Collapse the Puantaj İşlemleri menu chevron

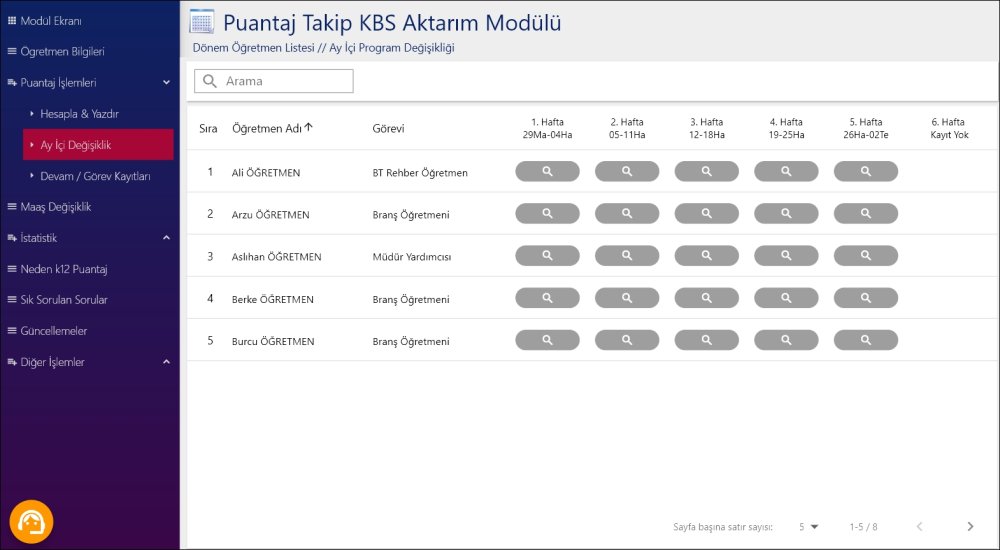point(166,82)
